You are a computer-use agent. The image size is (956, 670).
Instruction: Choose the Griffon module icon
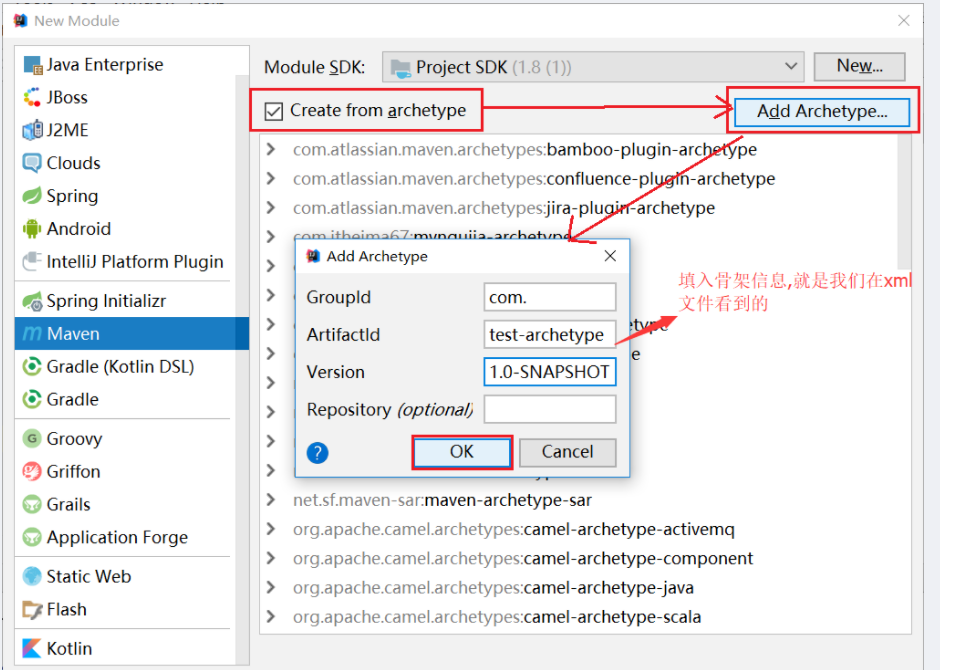click(32, 471)
